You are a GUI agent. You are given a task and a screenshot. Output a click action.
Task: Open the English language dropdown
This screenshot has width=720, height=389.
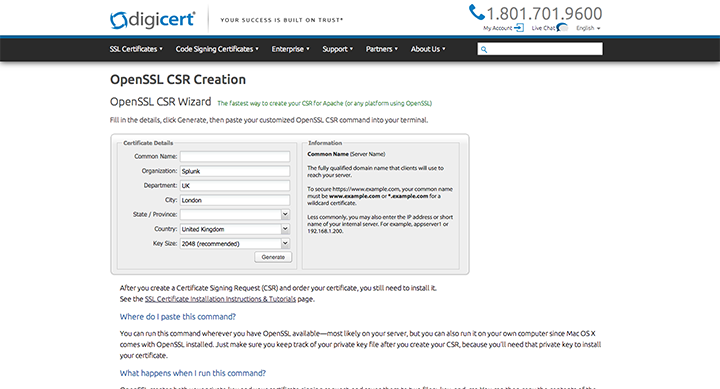588,28
